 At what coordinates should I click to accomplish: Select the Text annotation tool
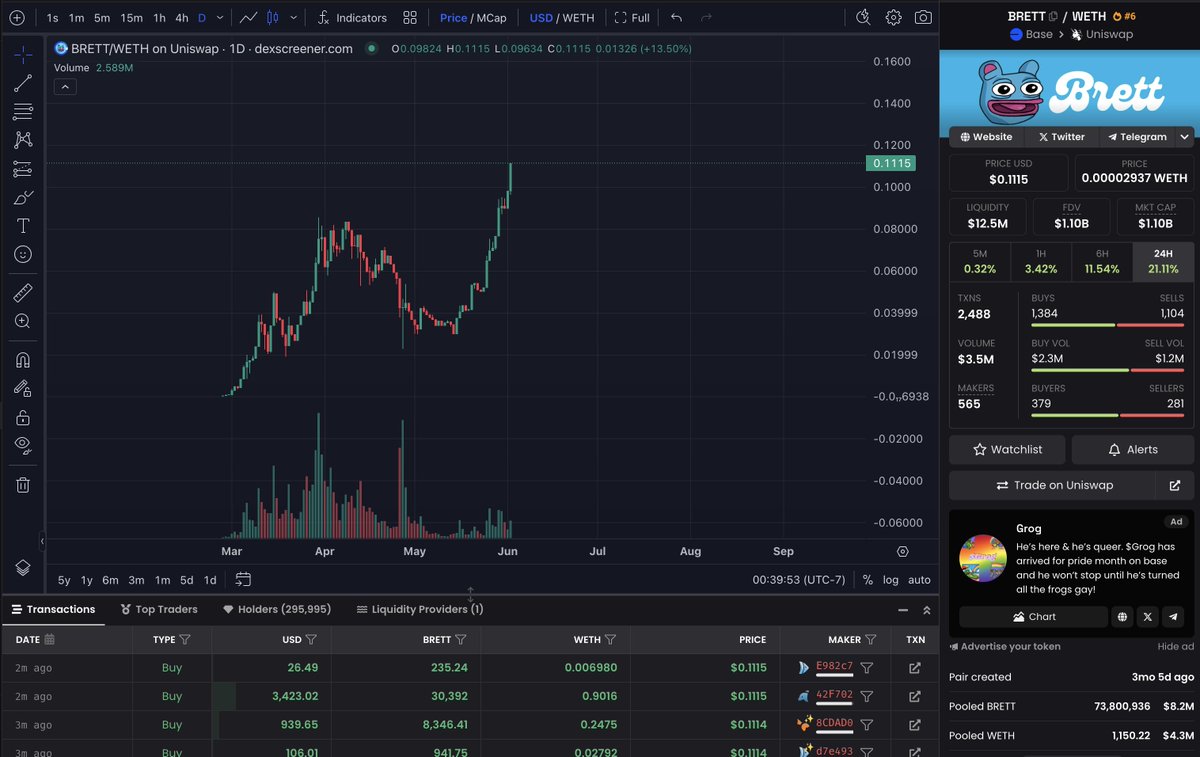point(23,226)
